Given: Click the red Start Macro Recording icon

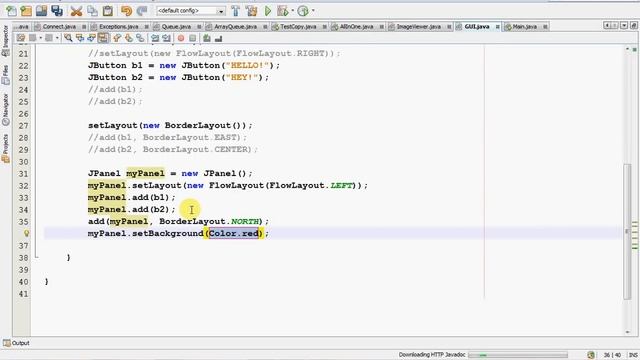Looking at the screenshot, I should [x=181, y=38].
